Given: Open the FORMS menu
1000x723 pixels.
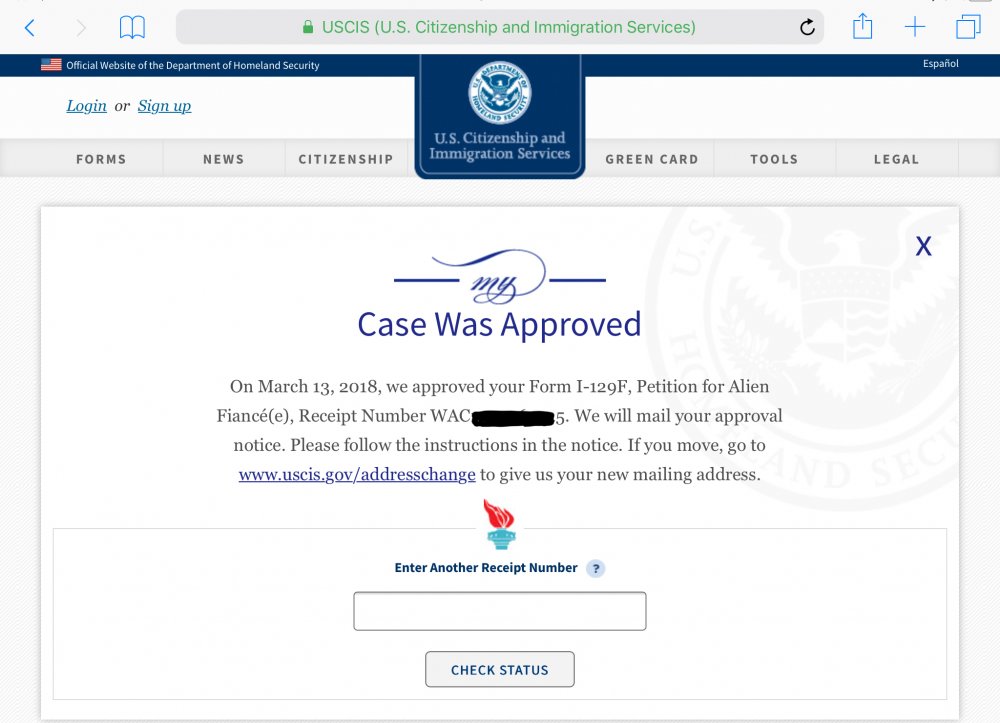Looking at the screenshot, I should [101, 159].
